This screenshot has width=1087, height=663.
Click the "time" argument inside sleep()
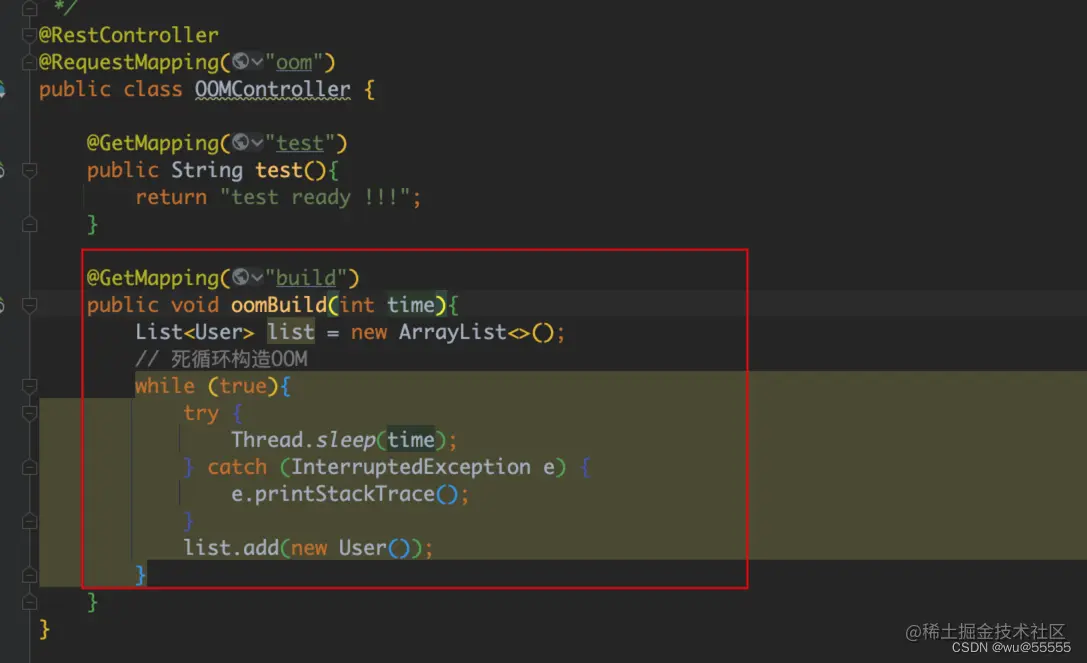point(410,440)
